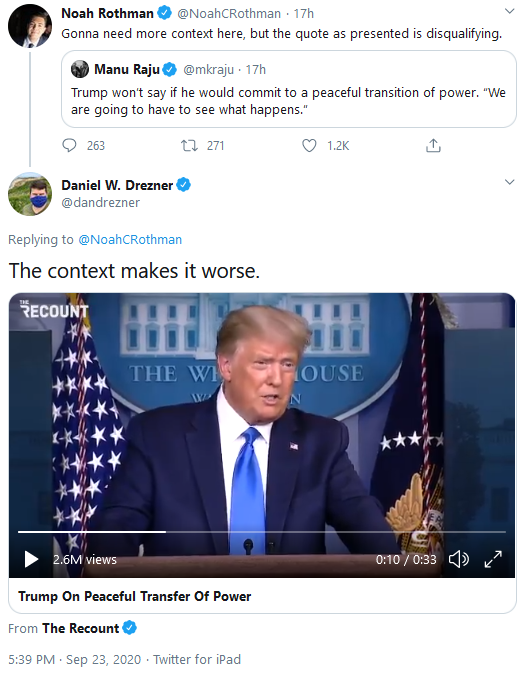The image size is (523, 674).
Task: Click the Daniel W. Drezner display name
Action: [x=117, y=185]
